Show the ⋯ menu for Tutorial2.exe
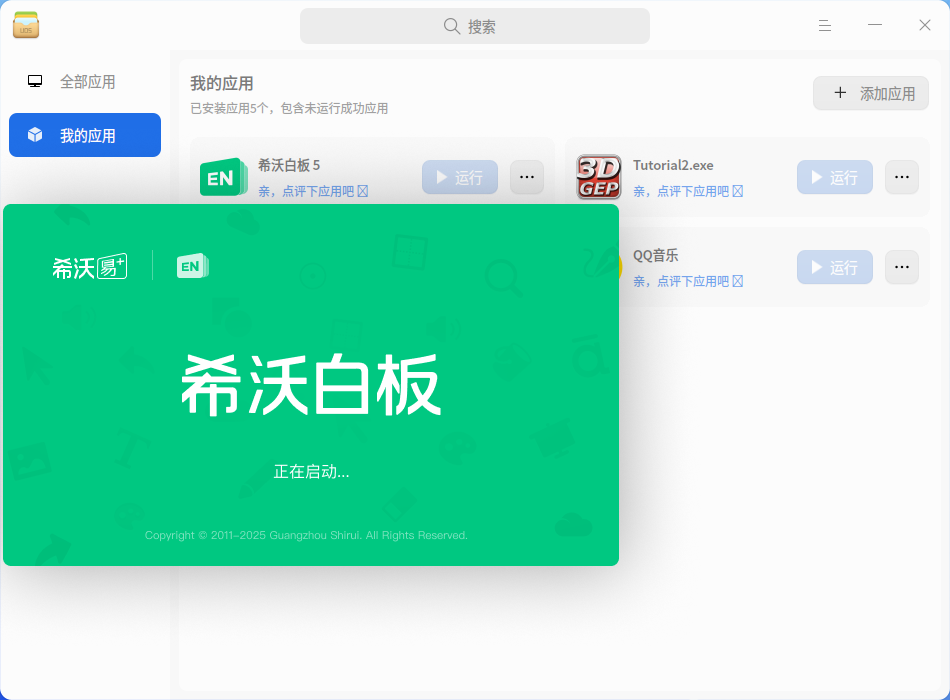This screenshot has height=700, width=950. [902, 177]
